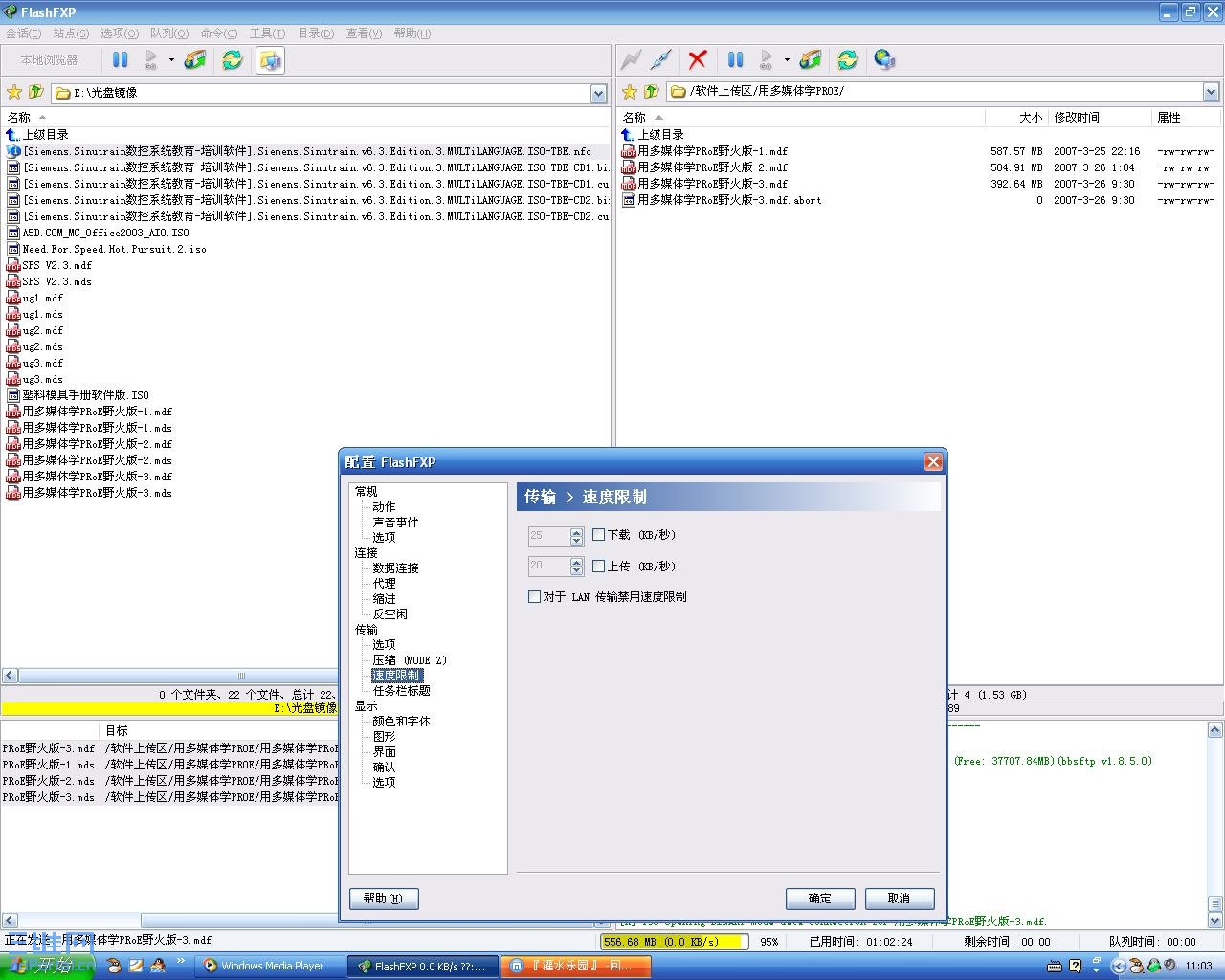
Task: Click the download speed value field
Action: click(549, 536)
